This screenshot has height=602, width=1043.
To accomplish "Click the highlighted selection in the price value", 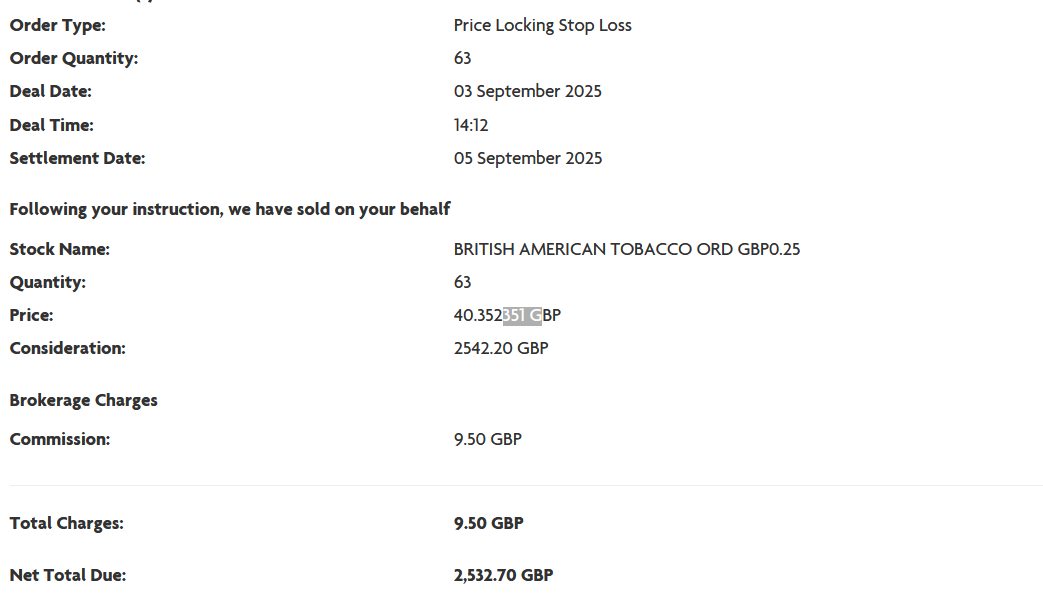I will pyautogui.click(x=522, y=316).
